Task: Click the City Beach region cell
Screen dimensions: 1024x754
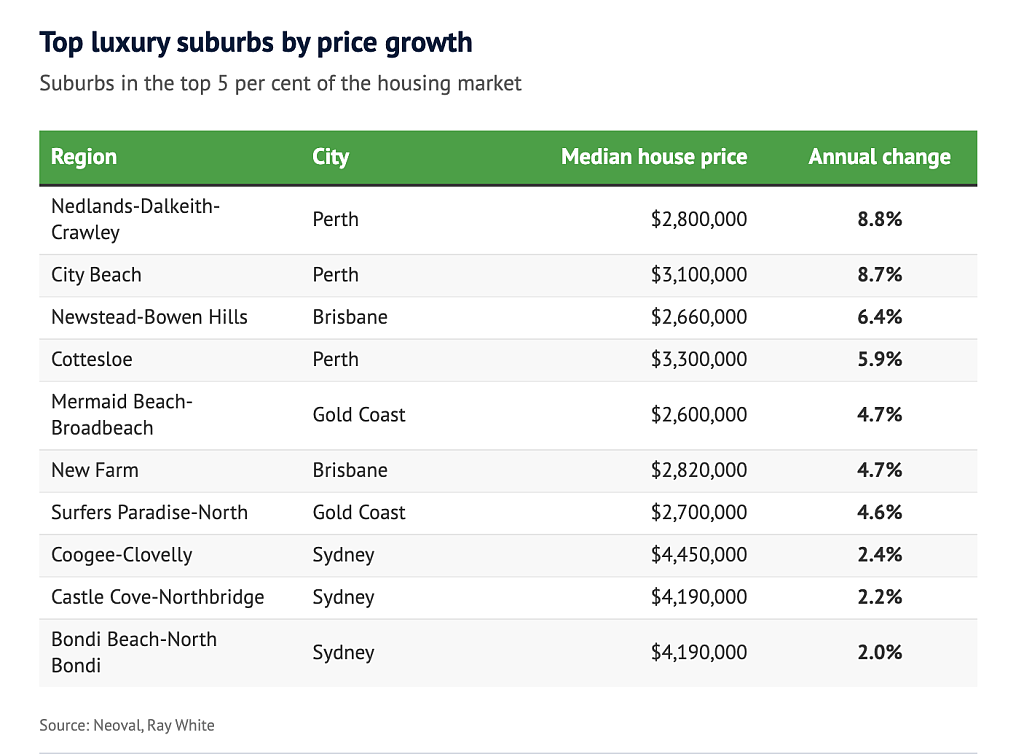Action: (x=96, y=275)
